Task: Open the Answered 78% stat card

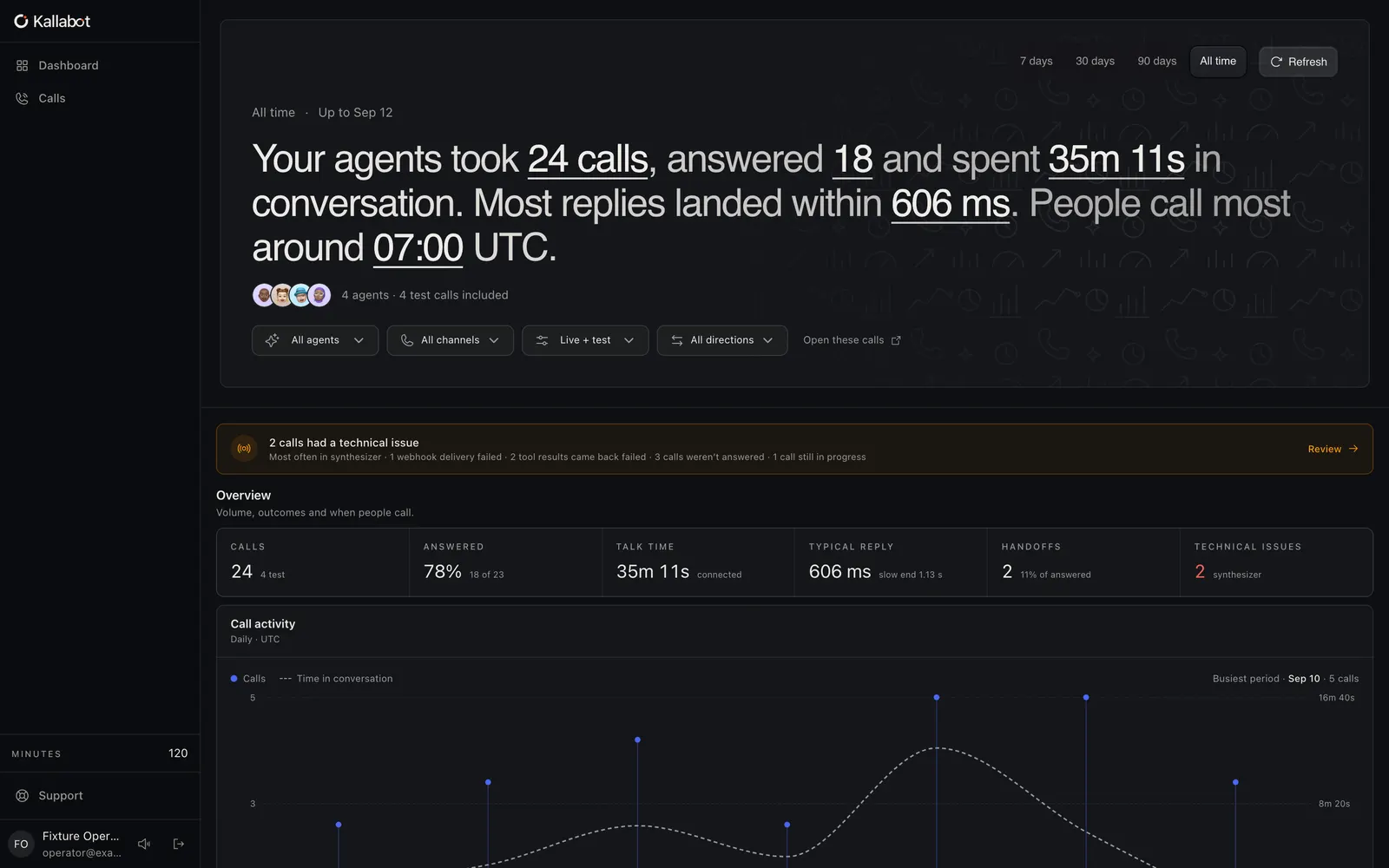Action: pyautogui.click(x=505, y=562)
